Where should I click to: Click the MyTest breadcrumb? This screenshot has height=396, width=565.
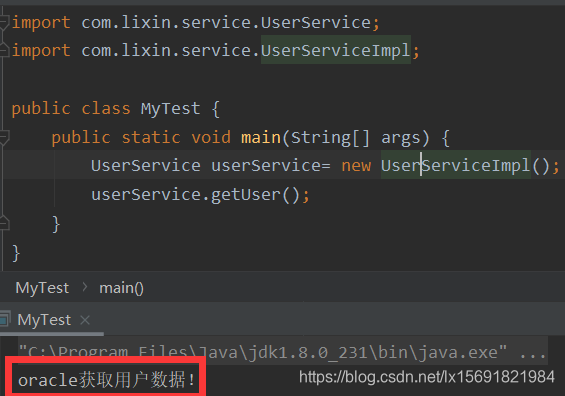click(42, 288)
